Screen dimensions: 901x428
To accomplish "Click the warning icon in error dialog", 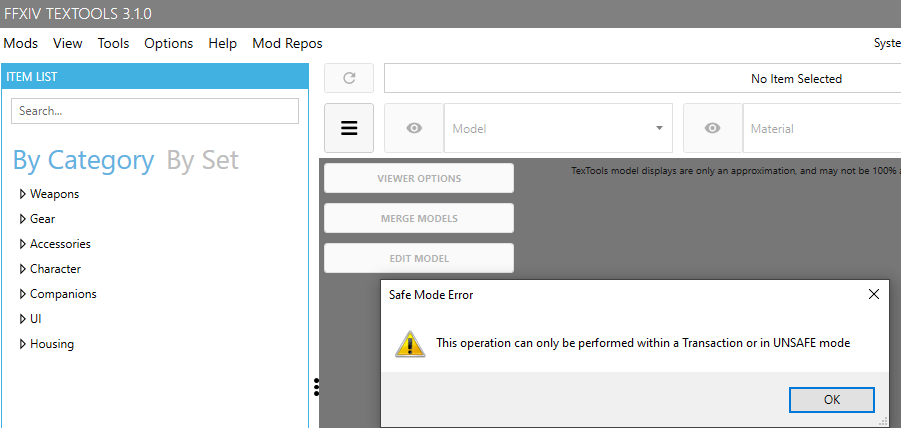I will point(410,344).
